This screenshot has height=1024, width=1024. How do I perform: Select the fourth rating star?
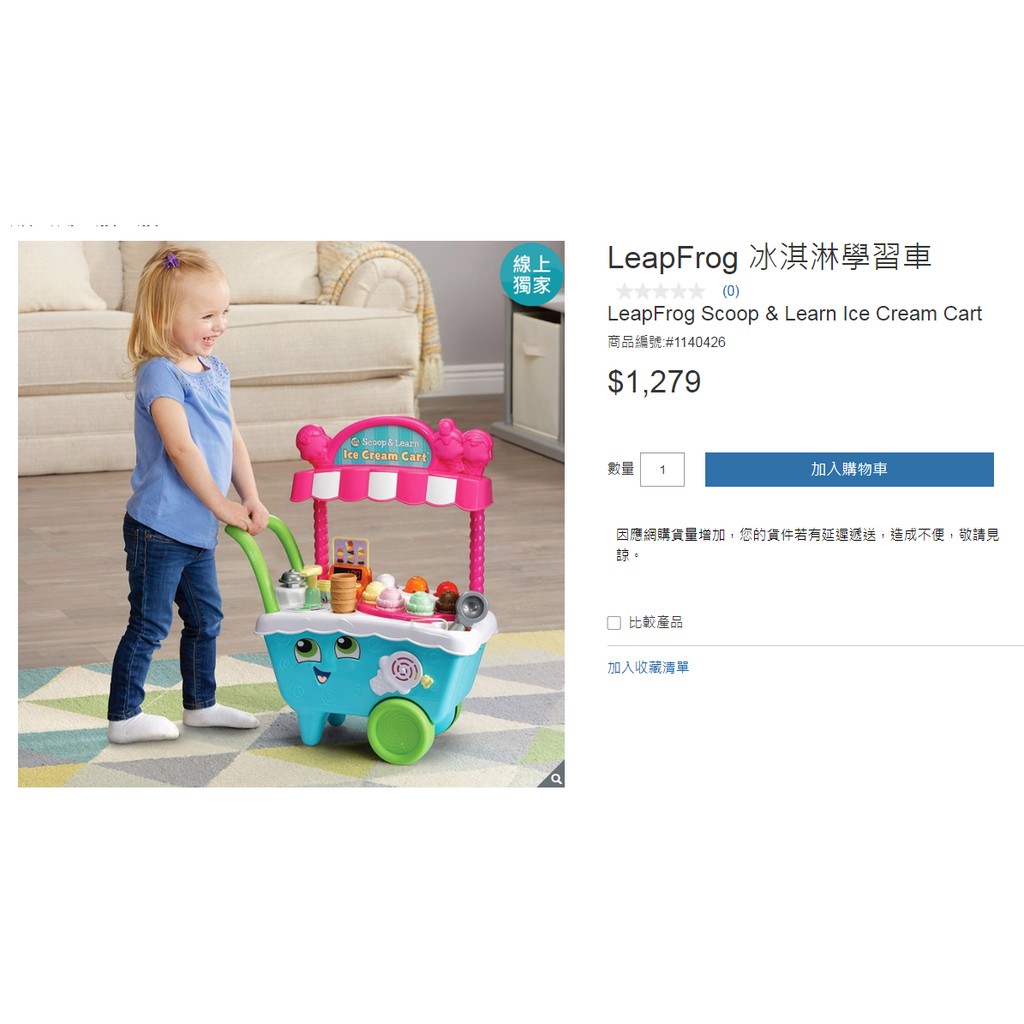click(x=679, y=291)
